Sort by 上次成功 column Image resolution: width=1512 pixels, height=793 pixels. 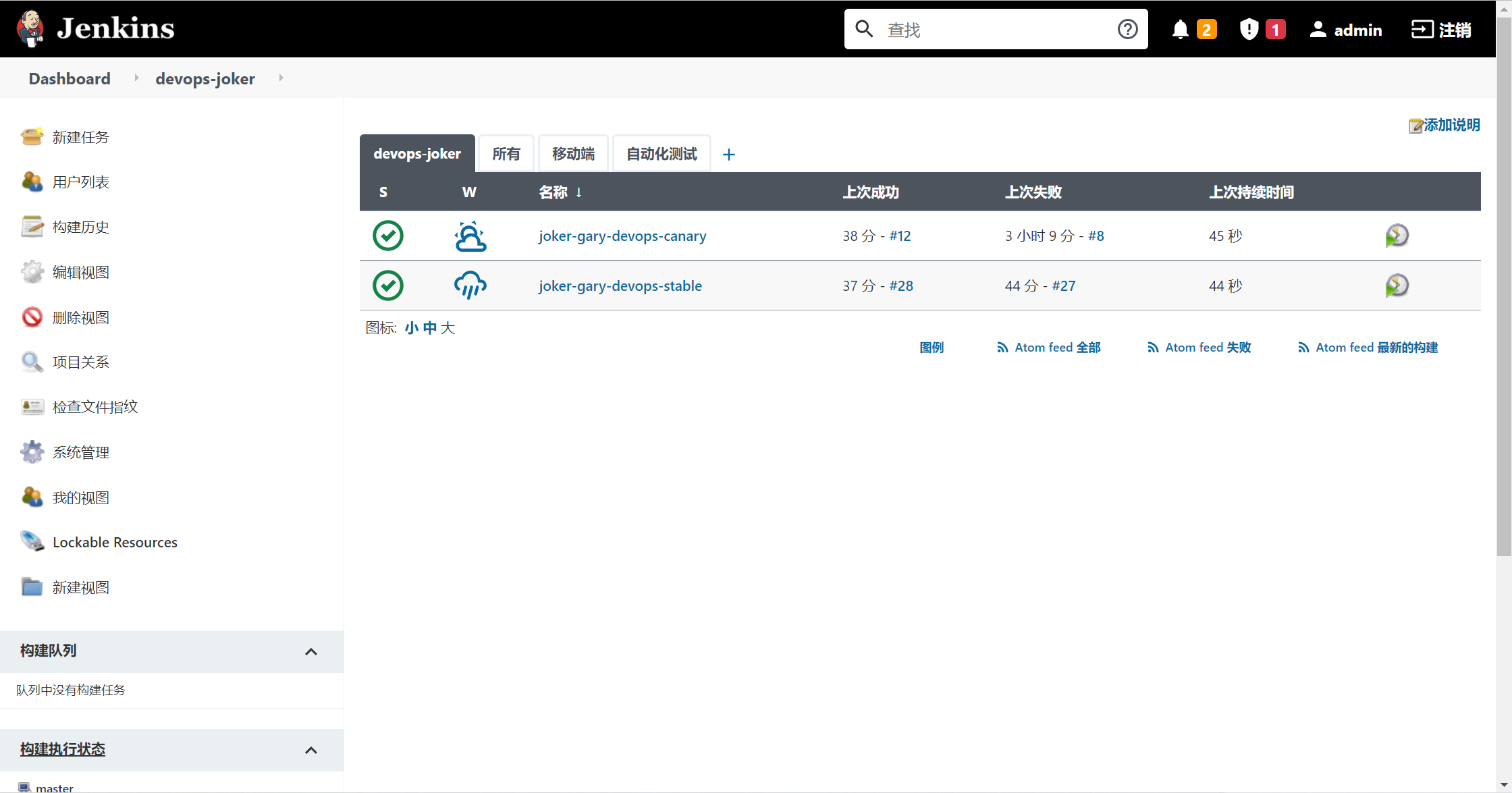click(x=871, y=192)
